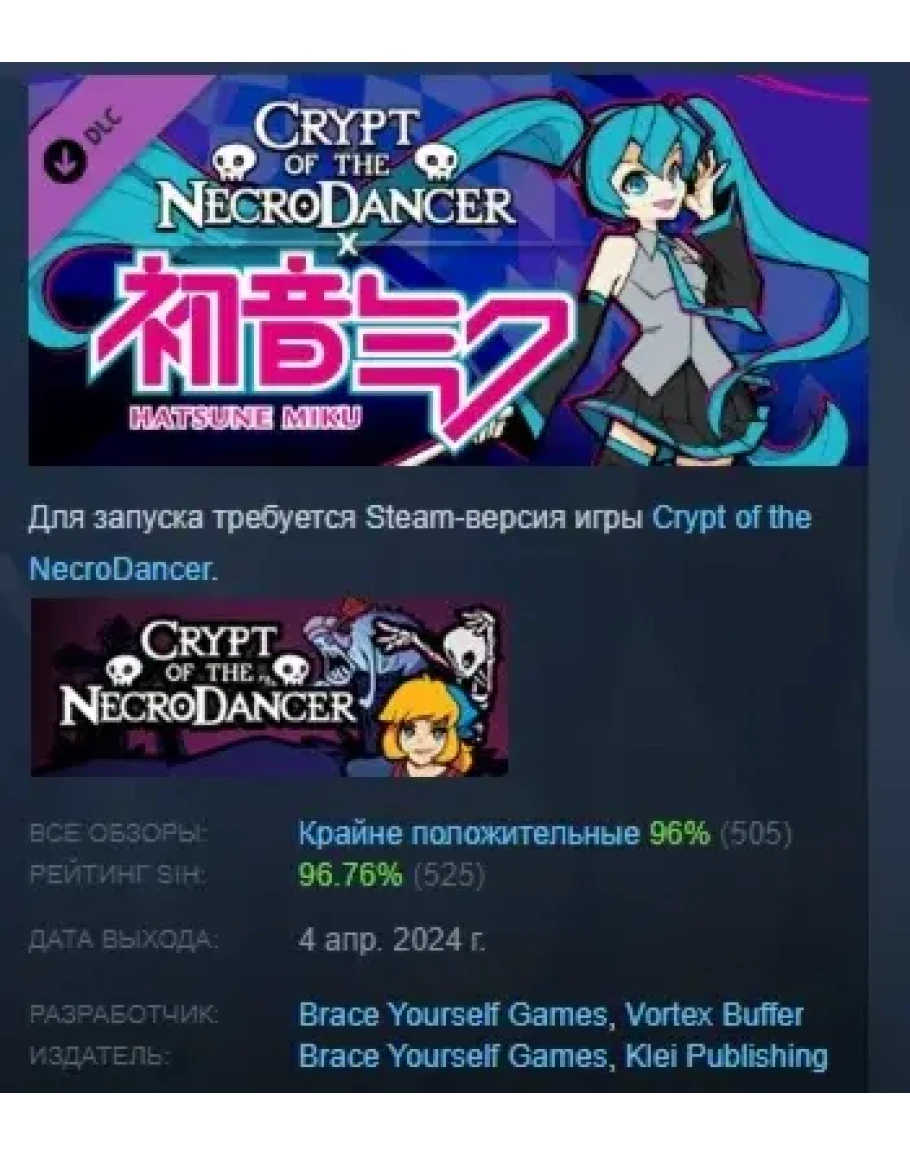Click the РЕЙТИНГ SIH label
910x1155 pixels.
[116, 876]
